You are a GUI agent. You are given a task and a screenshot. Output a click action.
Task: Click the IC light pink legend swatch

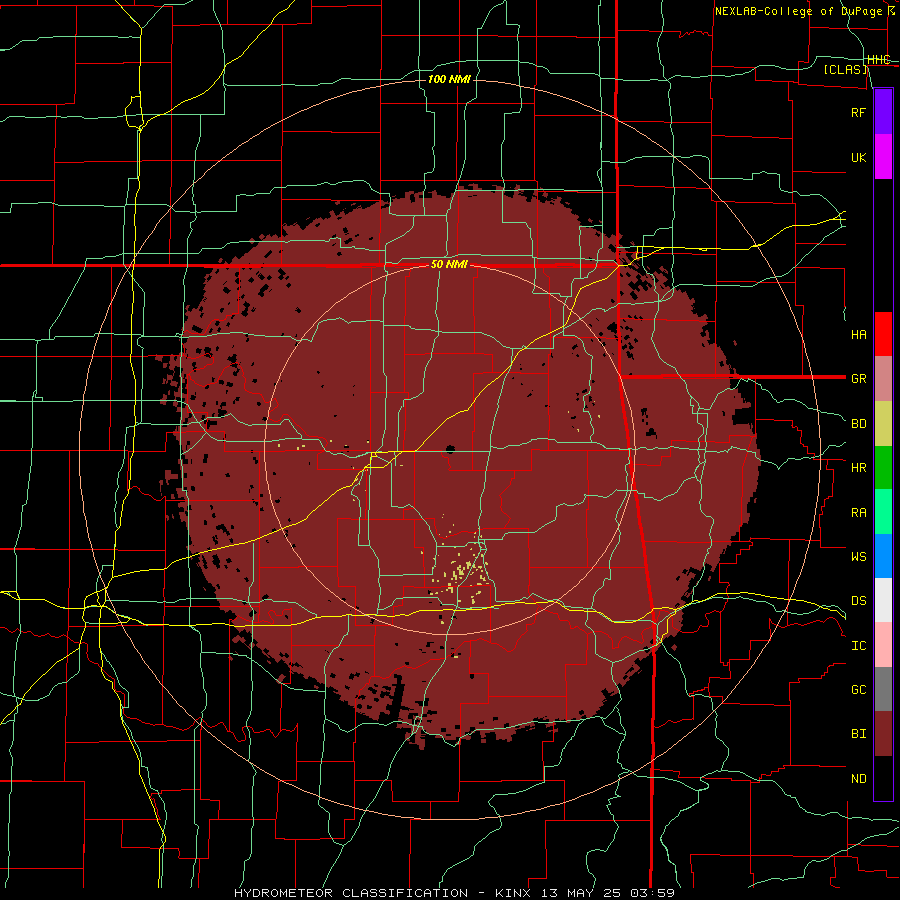(x=883, y=645)
